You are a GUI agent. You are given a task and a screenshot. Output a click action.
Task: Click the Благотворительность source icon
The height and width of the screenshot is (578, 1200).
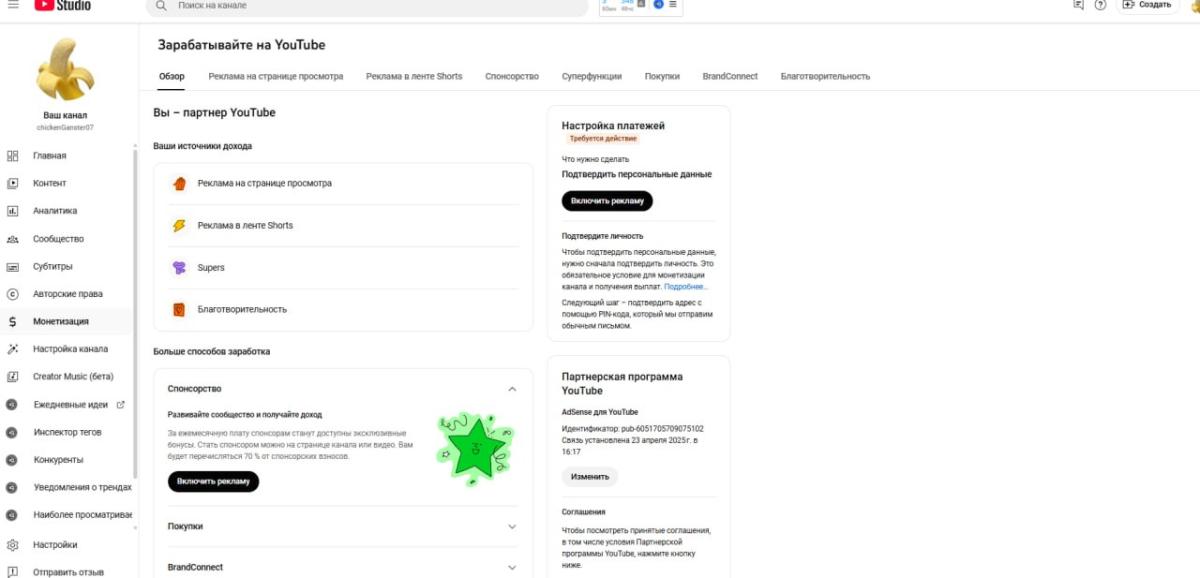(179, 309)
